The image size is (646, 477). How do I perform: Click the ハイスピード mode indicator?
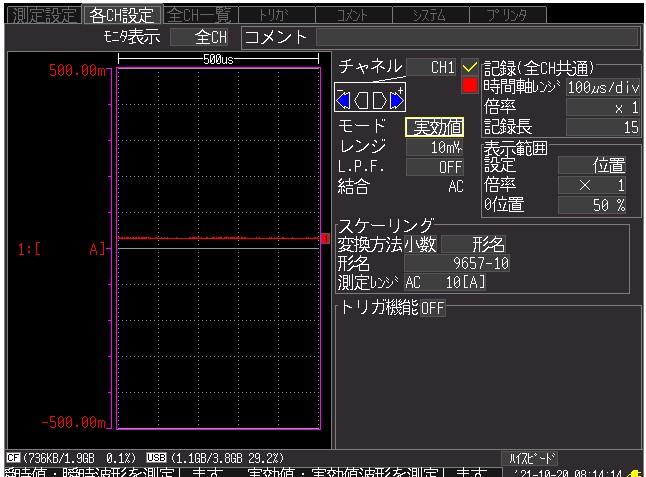pos(530,458)
